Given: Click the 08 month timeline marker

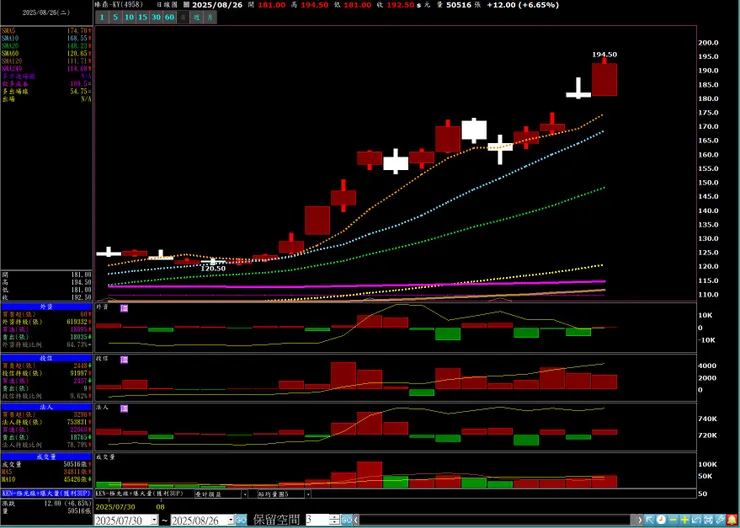Looking at the screenshot, I should [x=160, y=507].
